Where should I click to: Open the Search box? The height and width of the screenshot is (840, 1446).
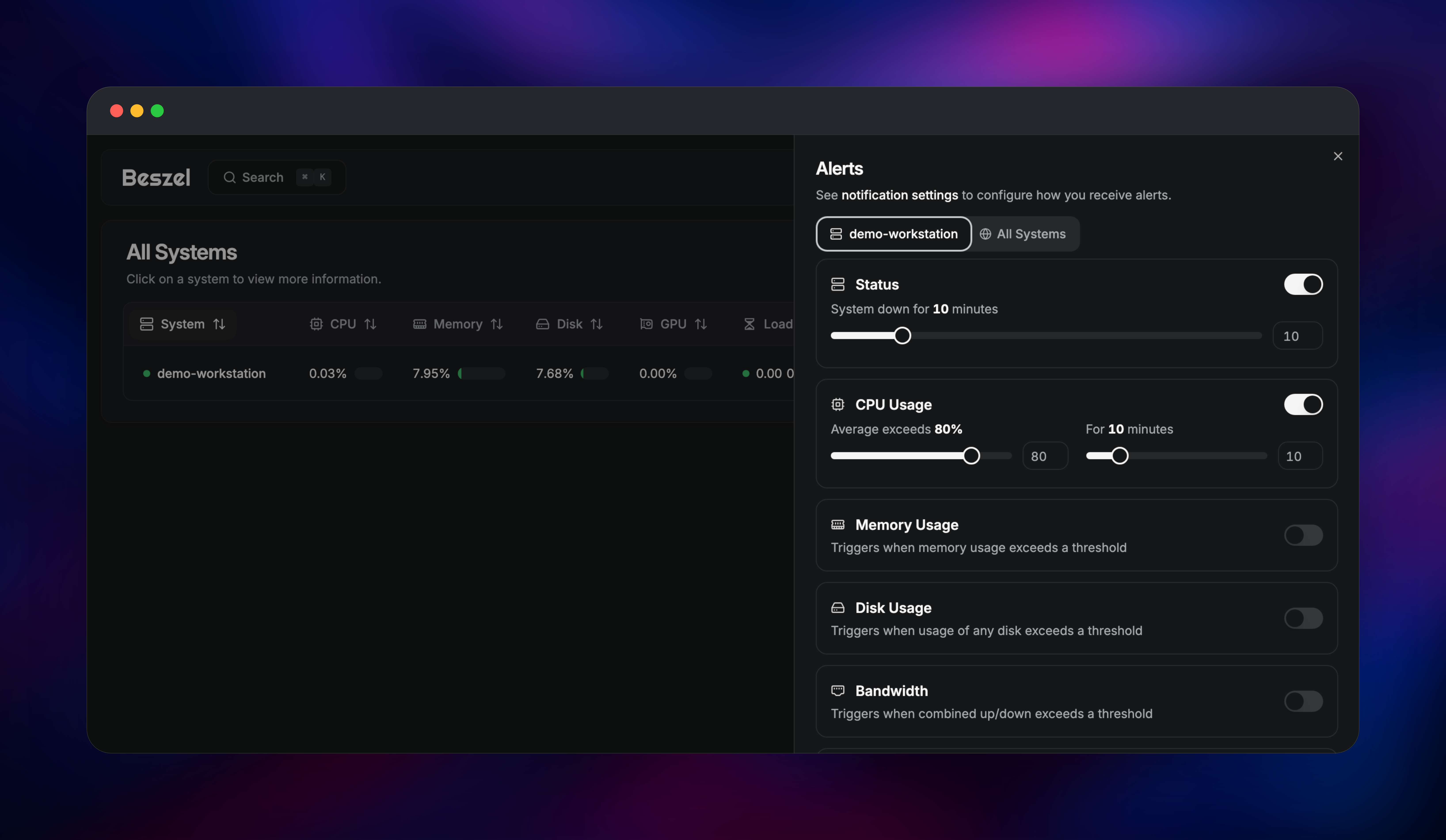277,177
